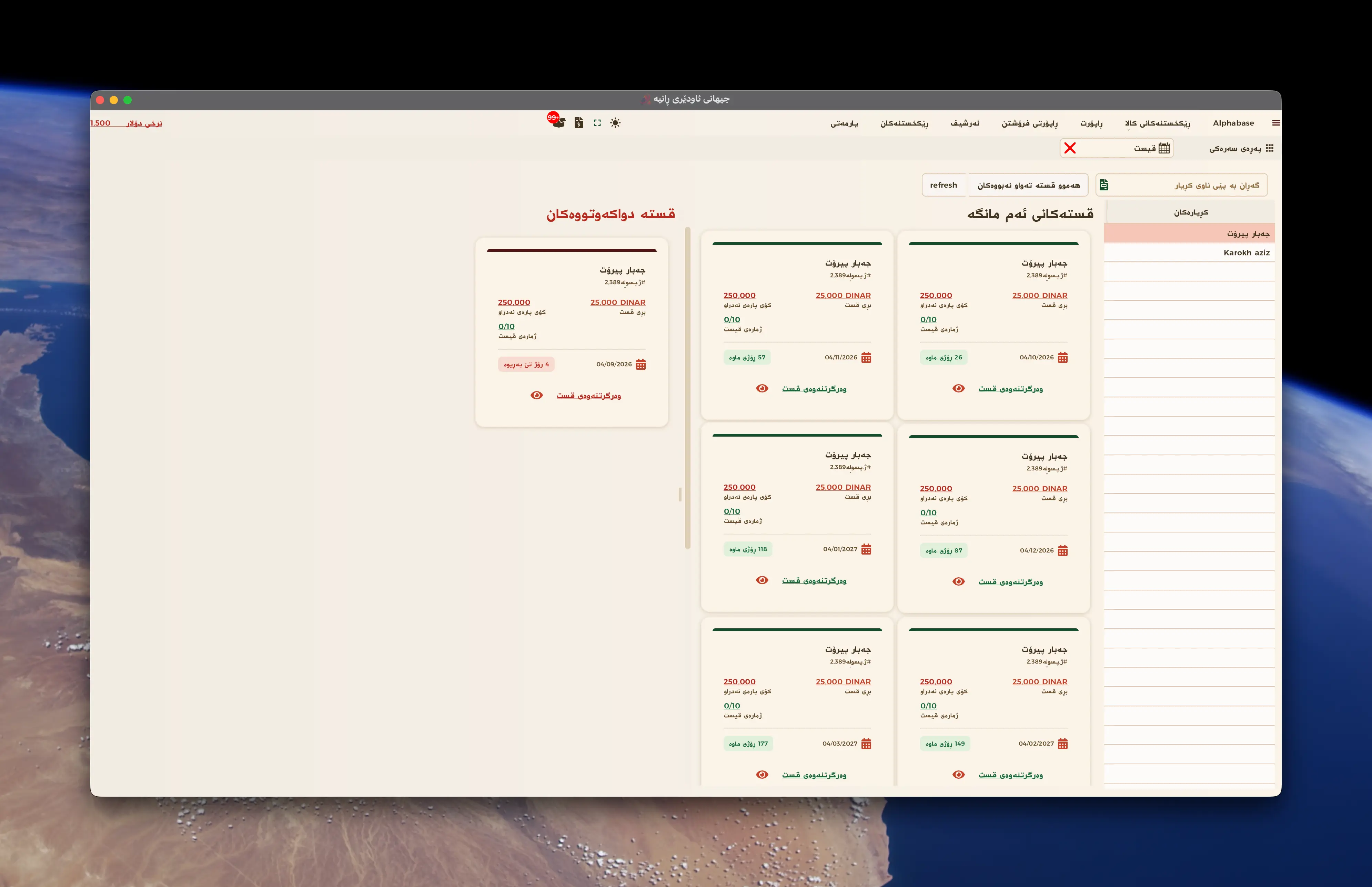Open the dollar invoice document icon
Image resolution: width=1372 pixels, height=887 pixels.
click(x=579, y=123)
